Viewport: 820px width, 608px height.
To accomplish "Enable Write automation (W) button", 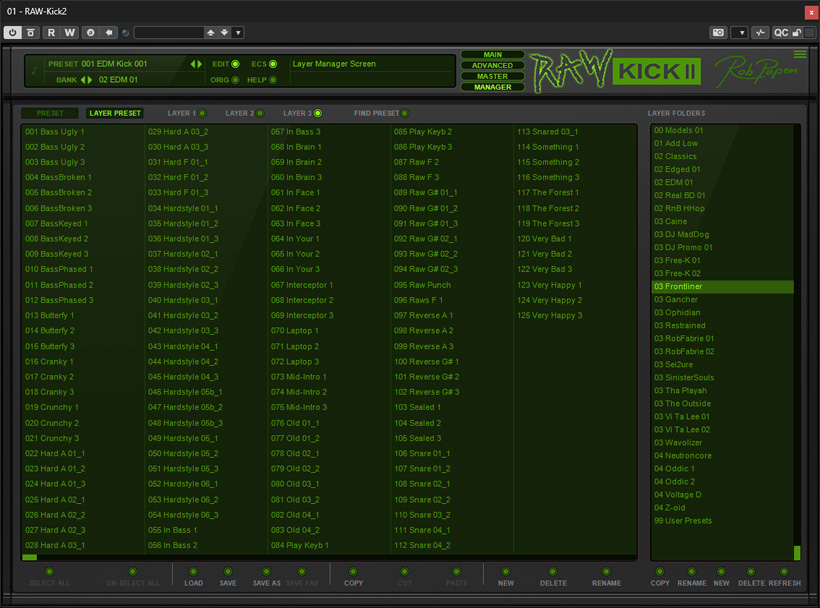I will click(70, 32).
